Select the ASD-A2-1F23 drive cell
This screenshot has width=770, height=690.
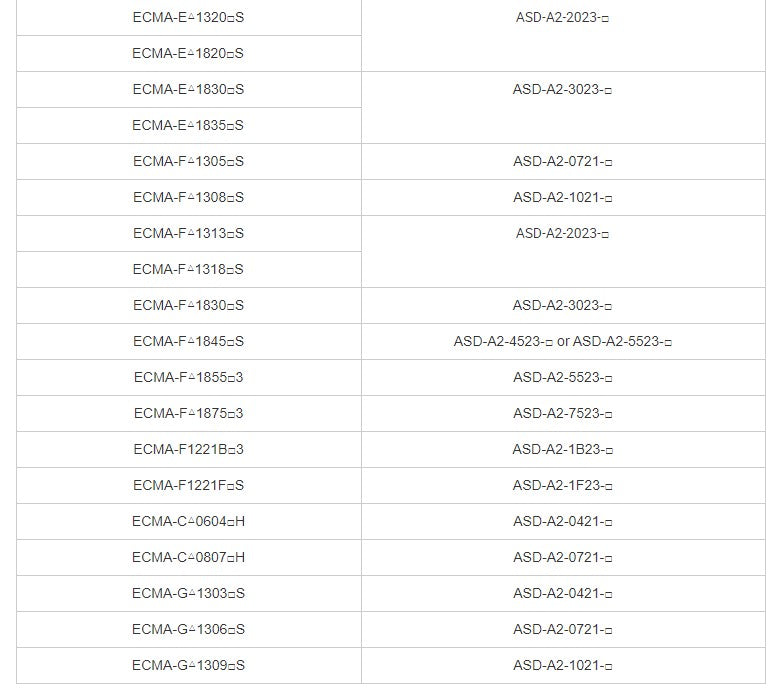tap(562, 486)
